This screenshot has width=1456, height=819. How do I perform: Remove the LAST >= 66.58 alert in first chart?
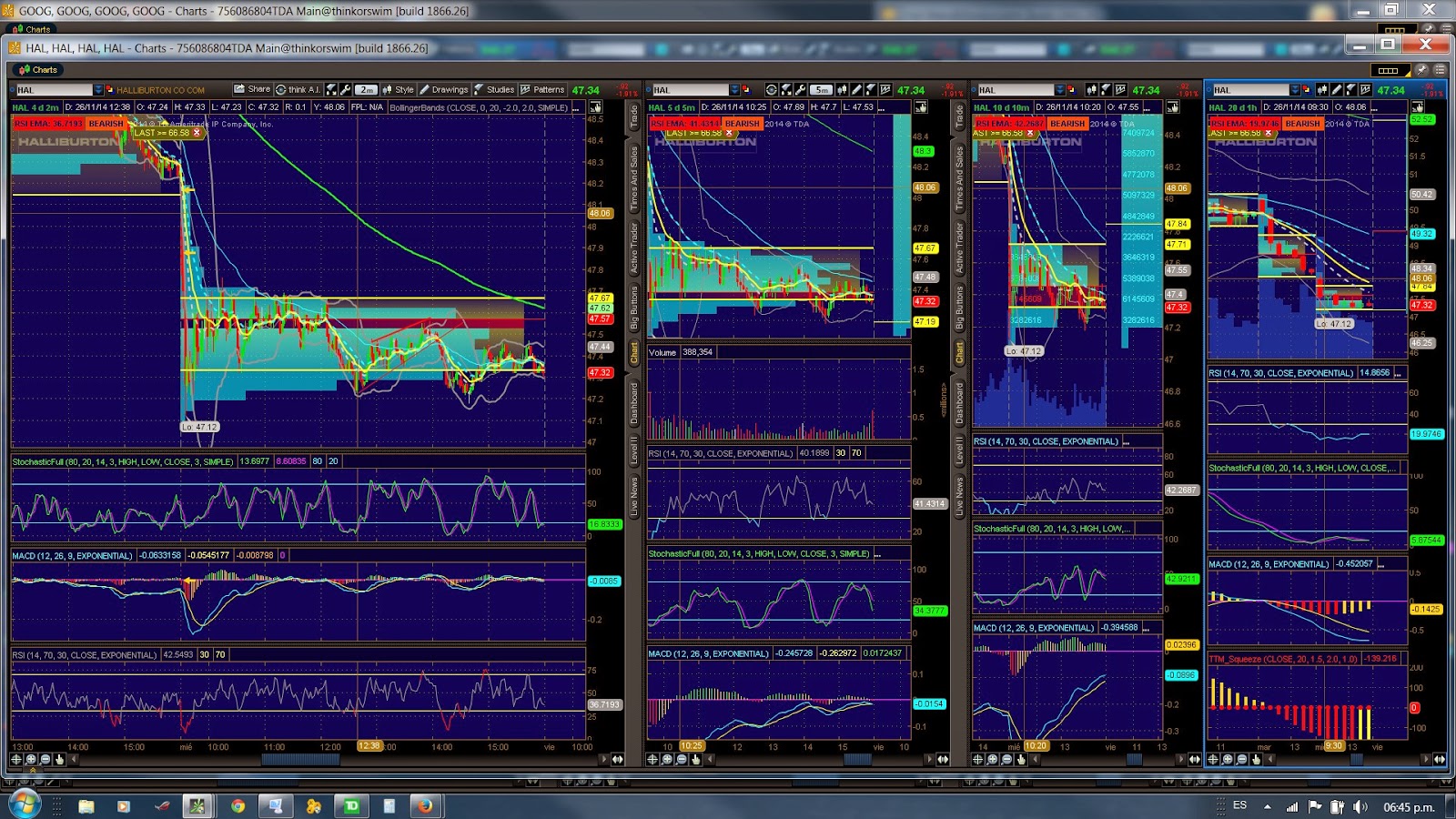[196, 133]
